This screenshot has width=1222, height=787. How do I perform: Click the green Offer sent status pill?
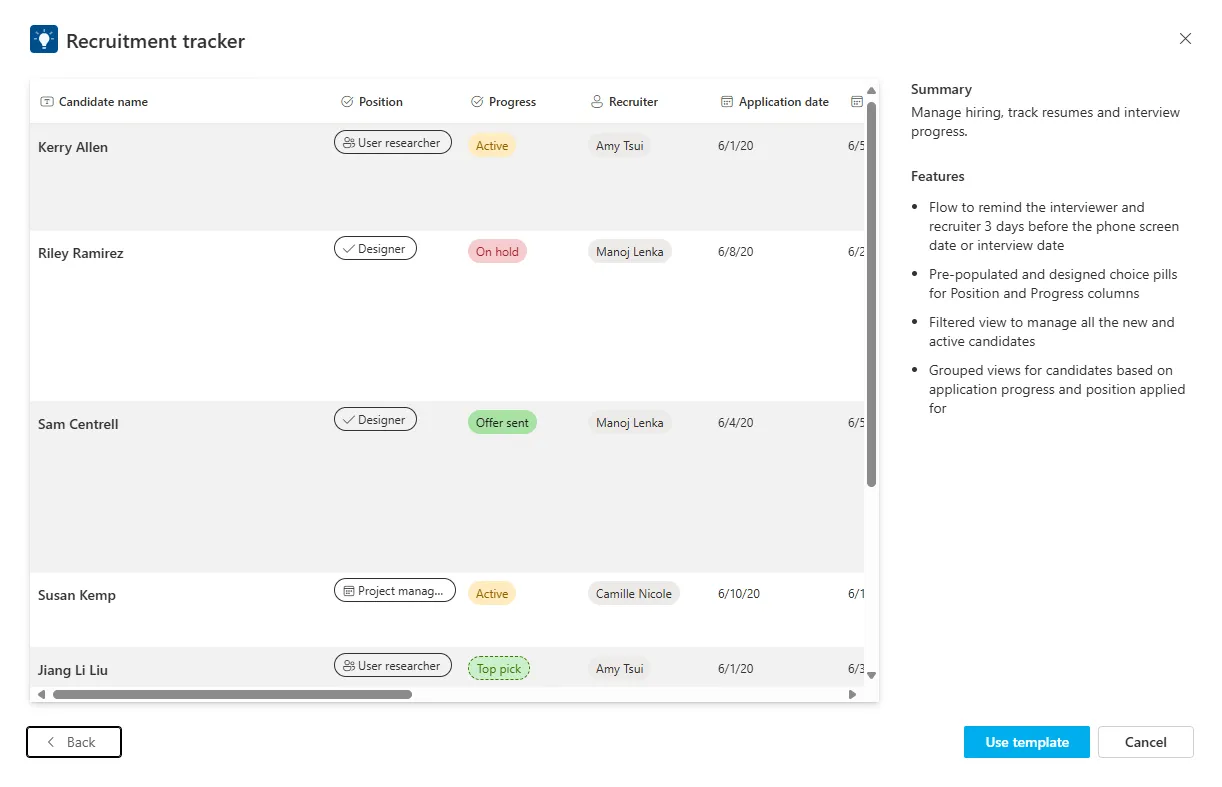pyautogui.click(x=501, y=422)
